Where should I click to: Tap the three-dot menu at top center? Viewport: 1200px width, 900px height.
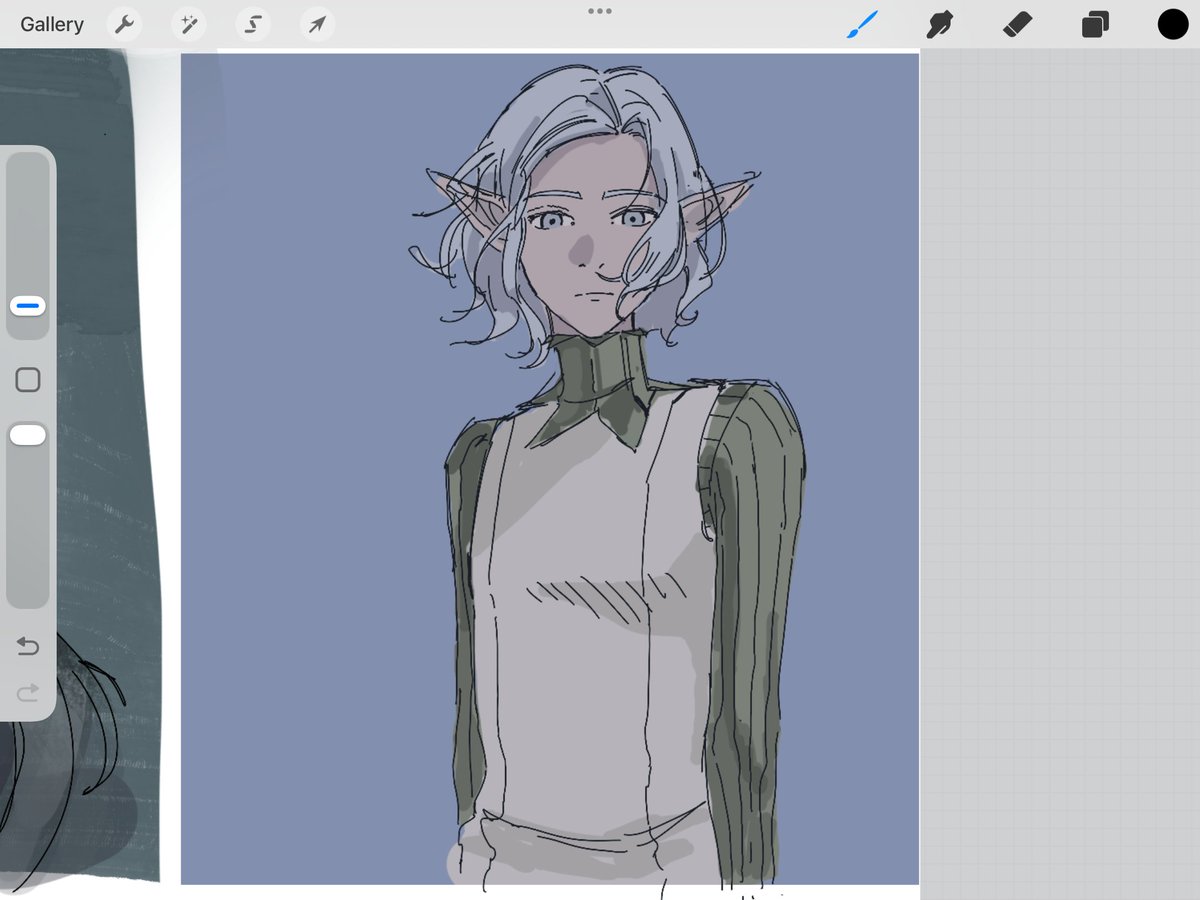point(600,11)
